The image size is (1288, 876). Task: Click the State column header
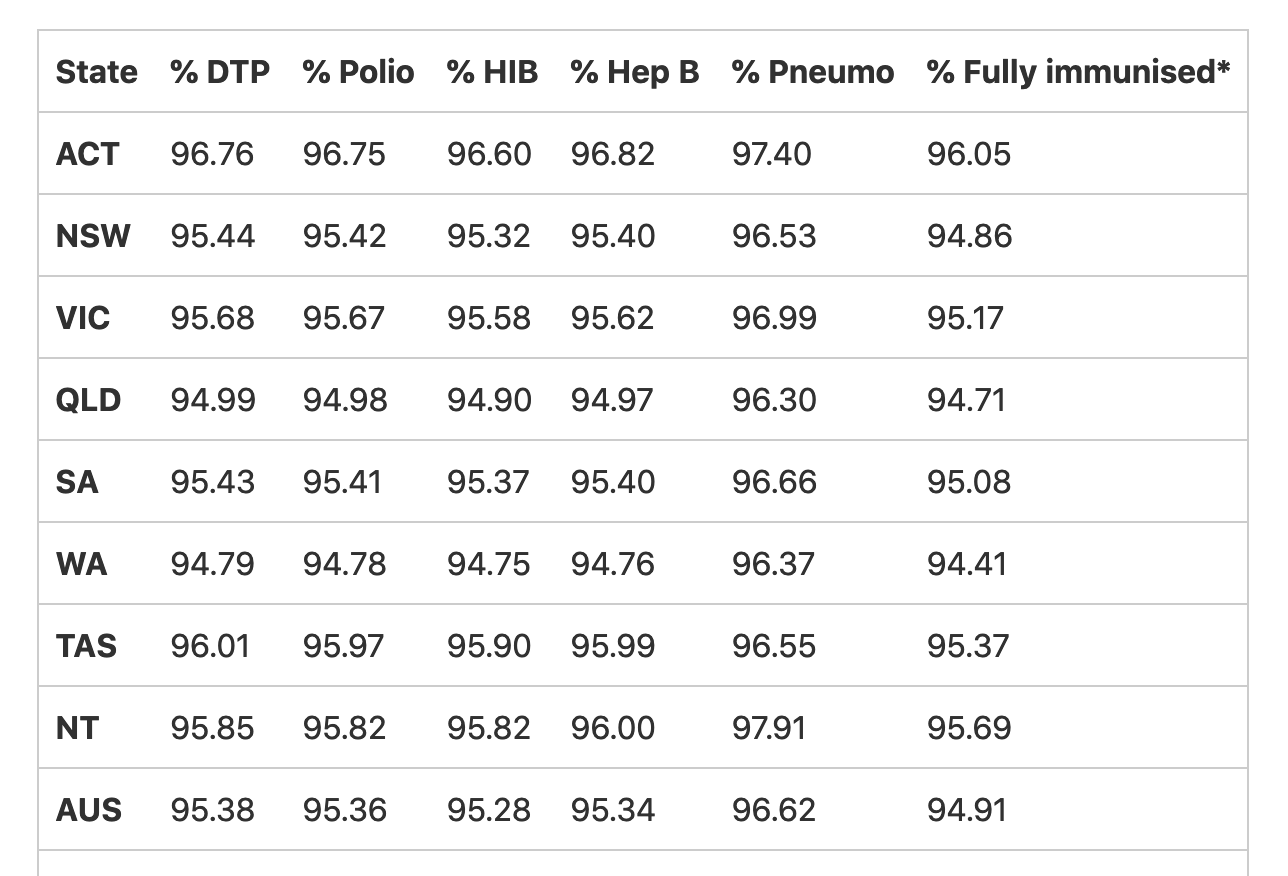[96, 72]
